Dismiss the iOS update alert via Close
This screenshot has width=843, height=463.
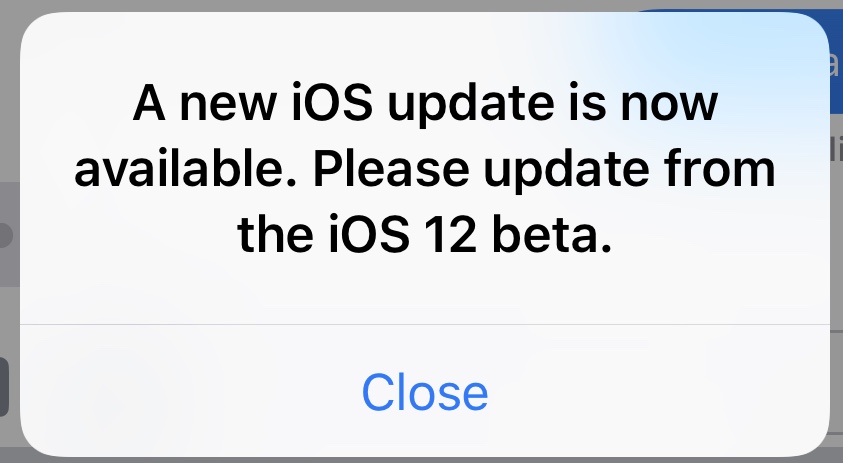point(425,392)
